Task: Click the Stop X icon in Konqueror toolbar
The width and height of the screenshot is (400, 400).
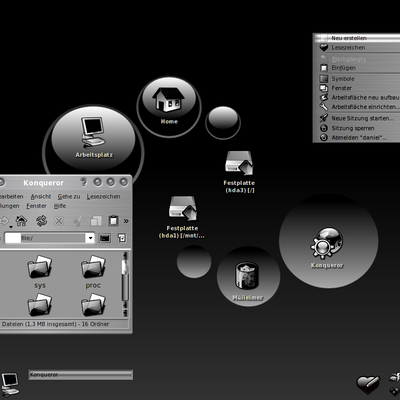Action: [59, 221]
